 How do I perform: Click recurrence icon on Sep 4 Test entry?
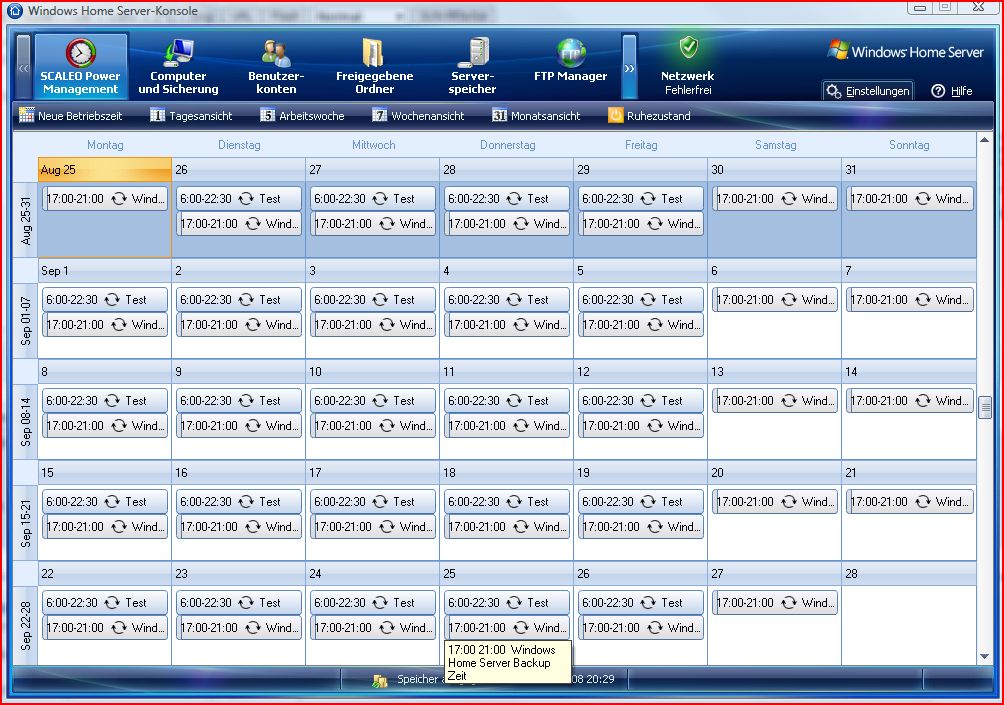(514, 300)
